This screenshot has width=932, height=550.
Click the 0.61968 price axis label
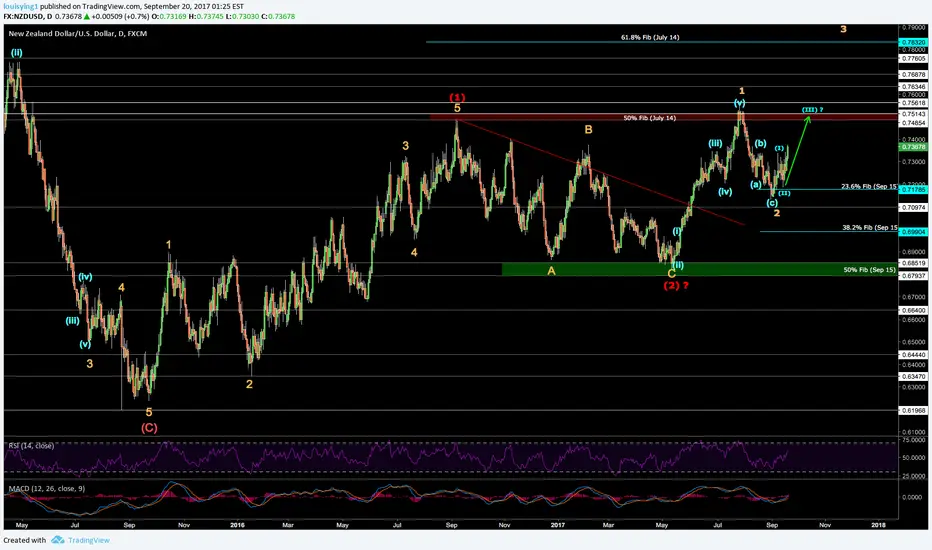click(x=914, y=410)
